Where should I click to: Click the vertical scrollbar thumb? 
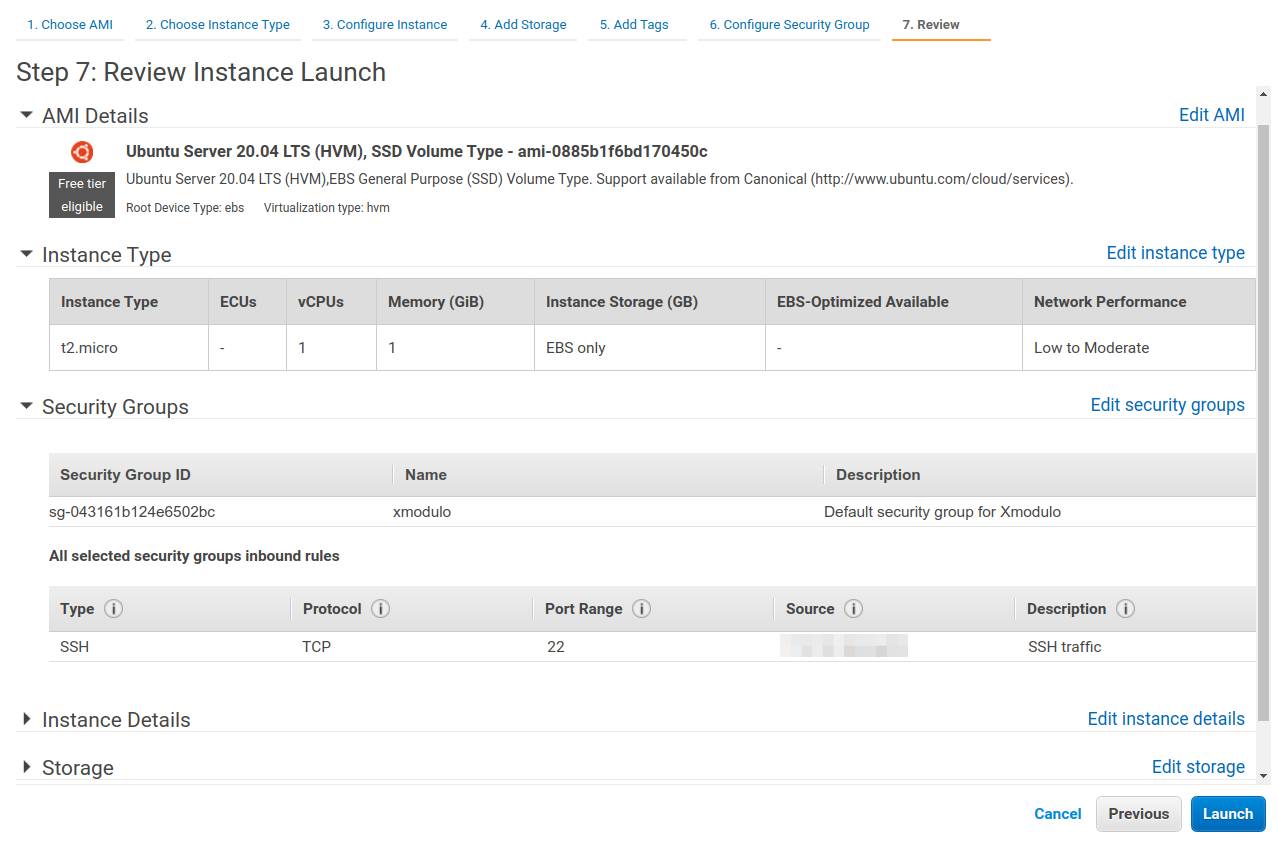(1263, 423)
